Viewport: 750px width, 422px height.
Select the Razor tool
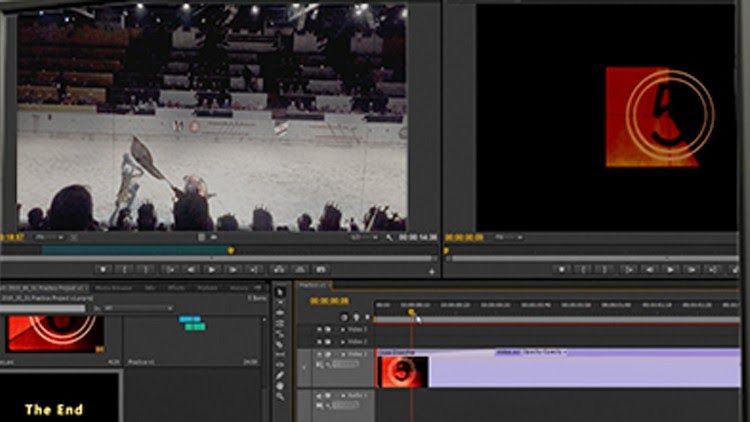point(280,344)
